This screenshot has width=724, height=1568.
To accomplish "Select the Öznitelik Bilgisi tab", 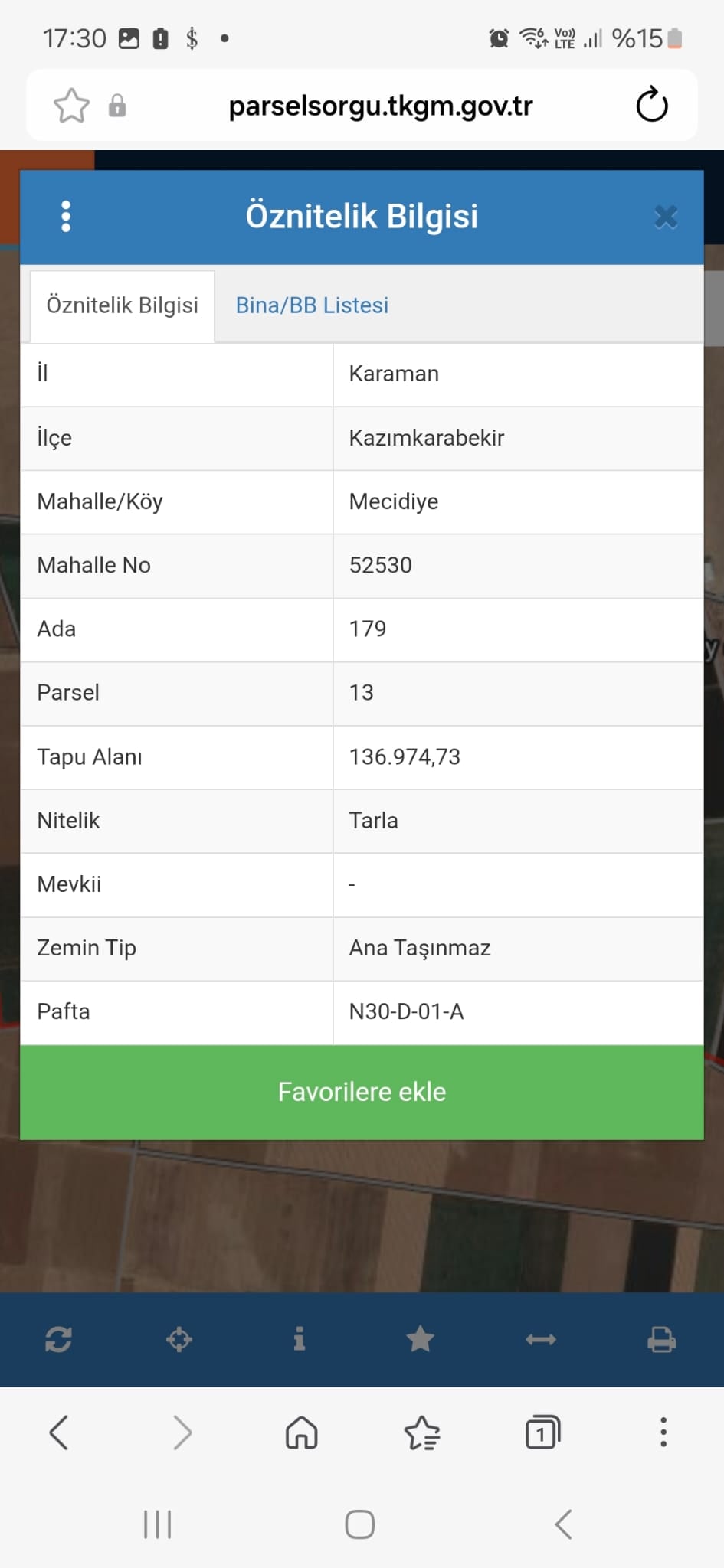I will pos(122,305).
